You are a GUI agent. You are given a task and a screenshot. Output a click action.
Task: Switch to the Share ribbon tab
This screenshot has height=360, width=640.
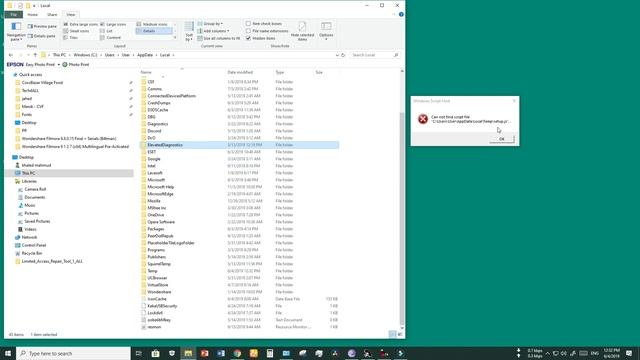tap(52, 15)
